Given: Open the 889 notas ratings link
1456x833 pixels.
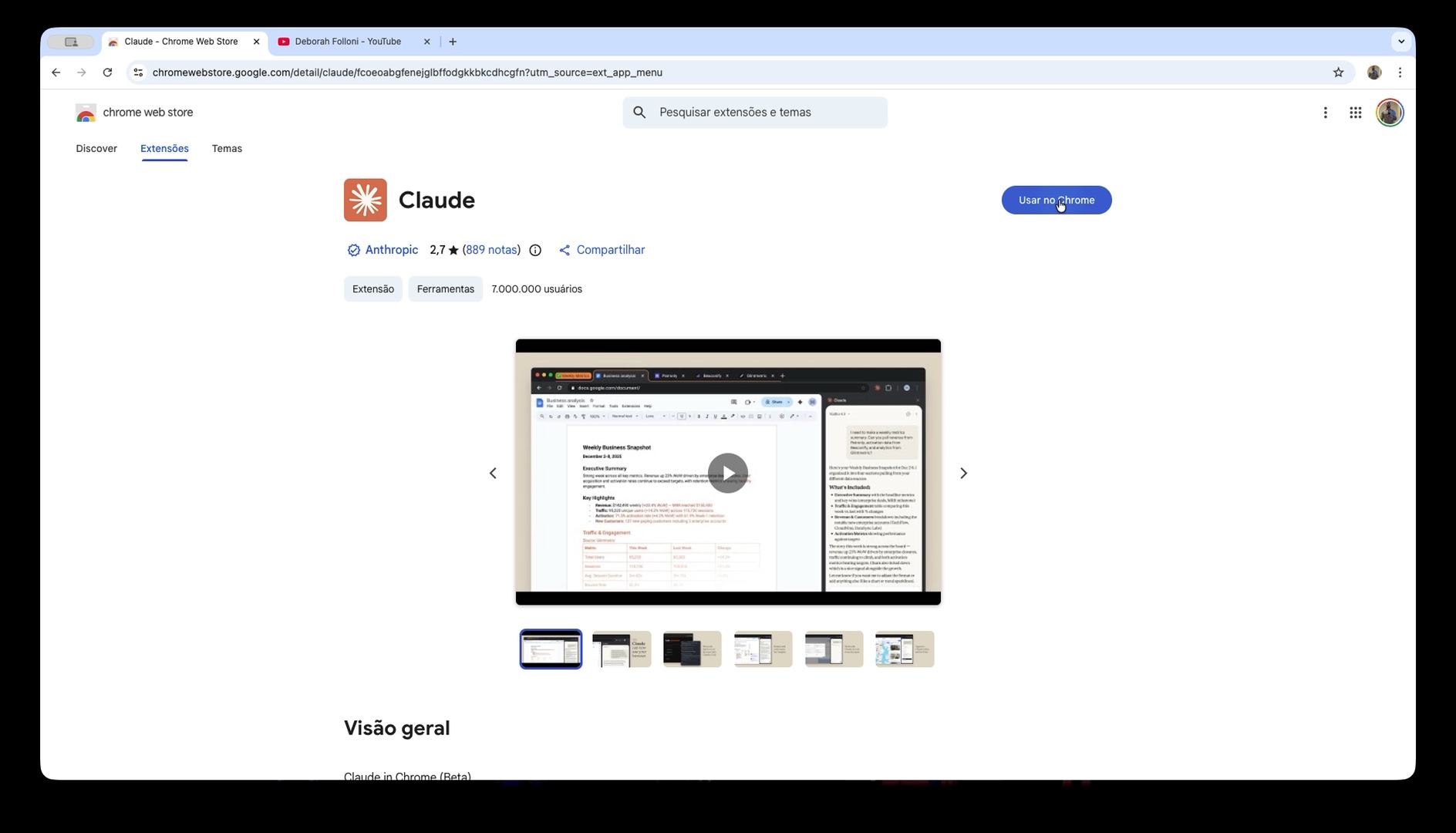Looking at the screenshot, I should coord(491,250).
